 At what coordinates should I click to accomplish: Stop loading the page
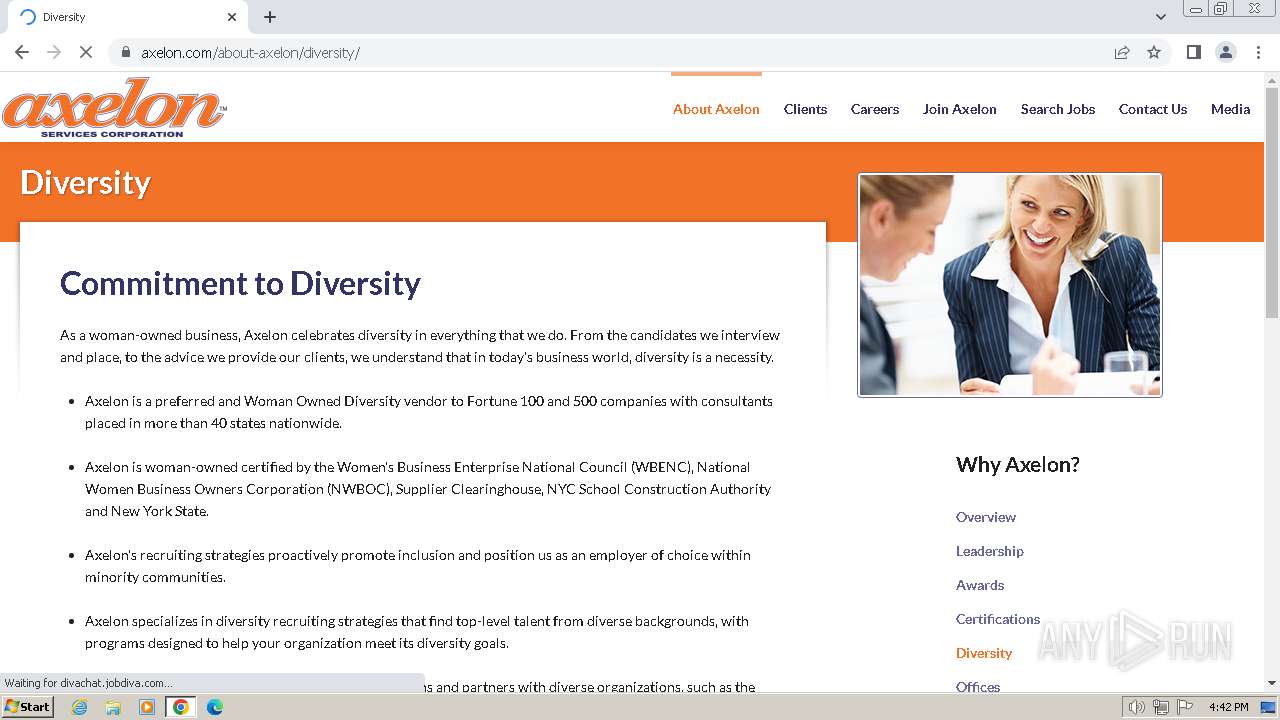click(86, 52)
